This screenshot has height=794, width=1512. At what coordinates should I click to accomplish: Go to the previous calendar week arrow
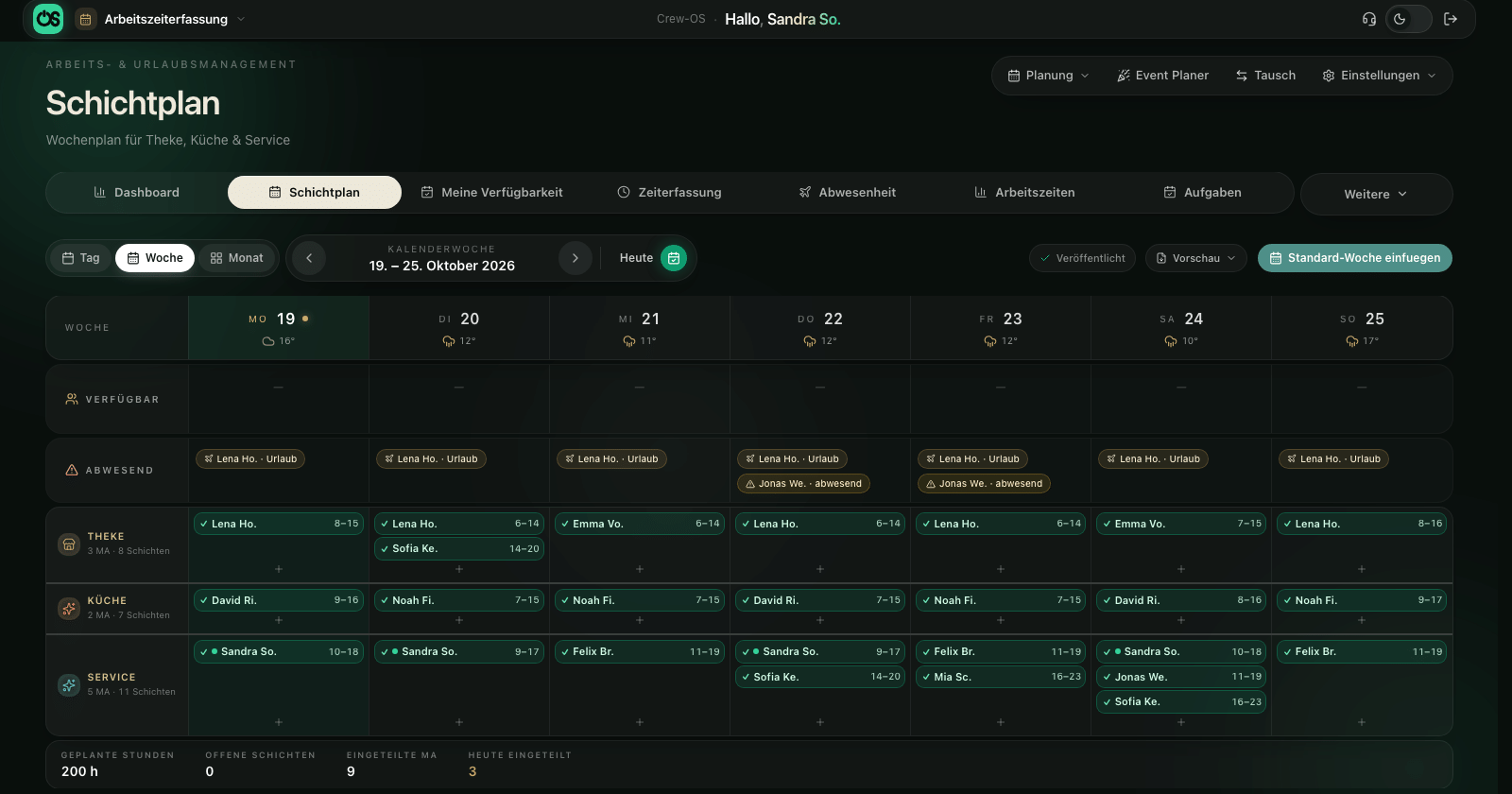(x=309, y=258)
